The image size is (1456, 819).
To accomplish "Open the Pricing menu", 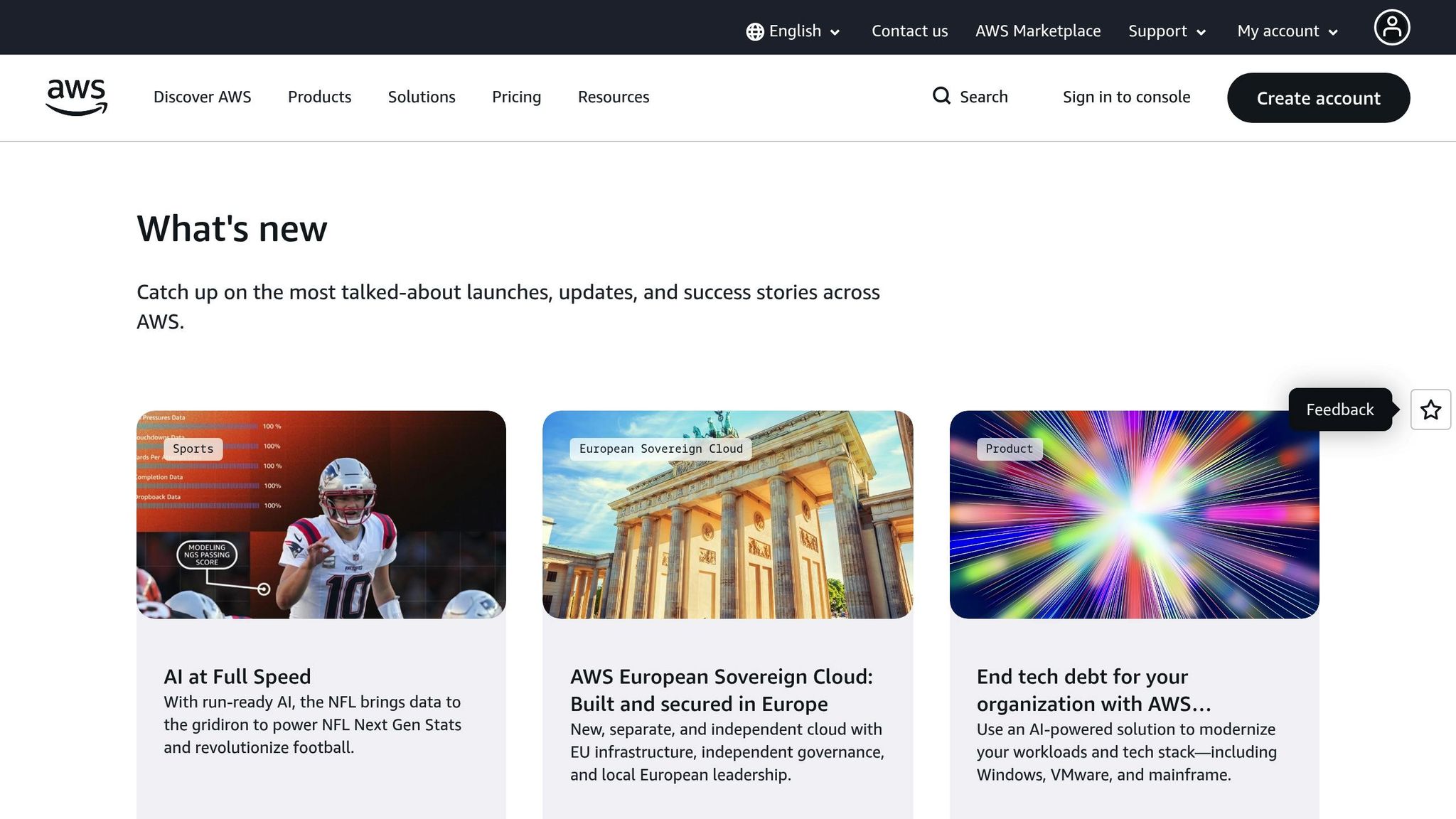I will point(516,97).
